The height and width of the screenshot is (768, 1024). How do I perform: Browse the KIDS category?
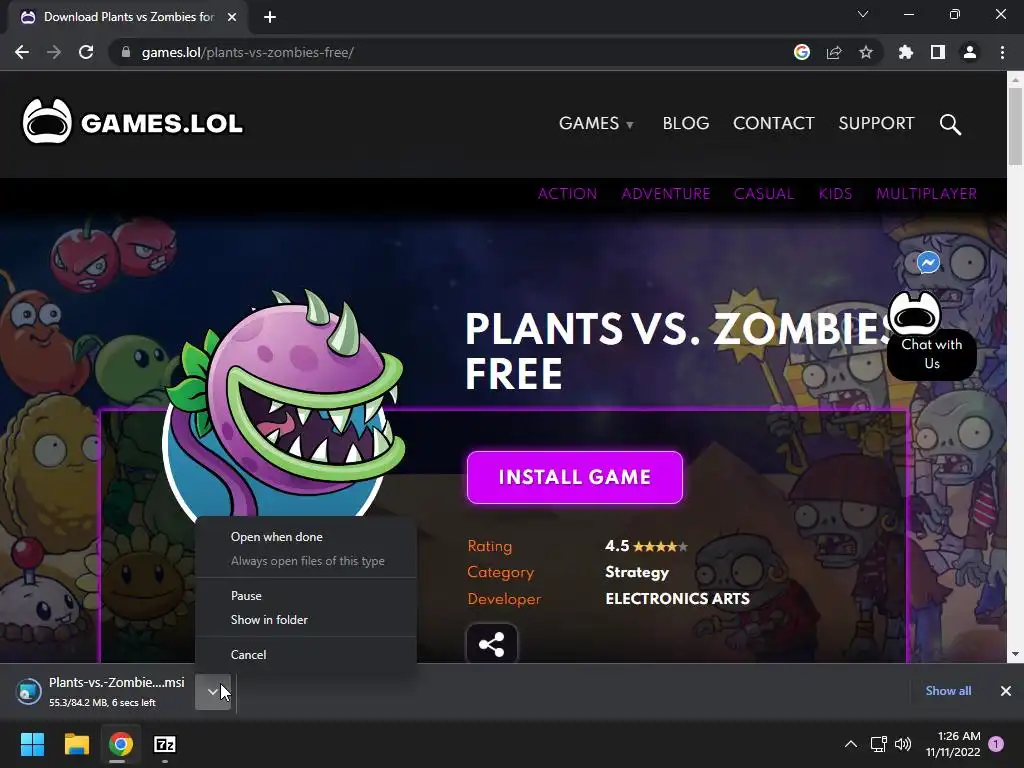pos(835,194)
